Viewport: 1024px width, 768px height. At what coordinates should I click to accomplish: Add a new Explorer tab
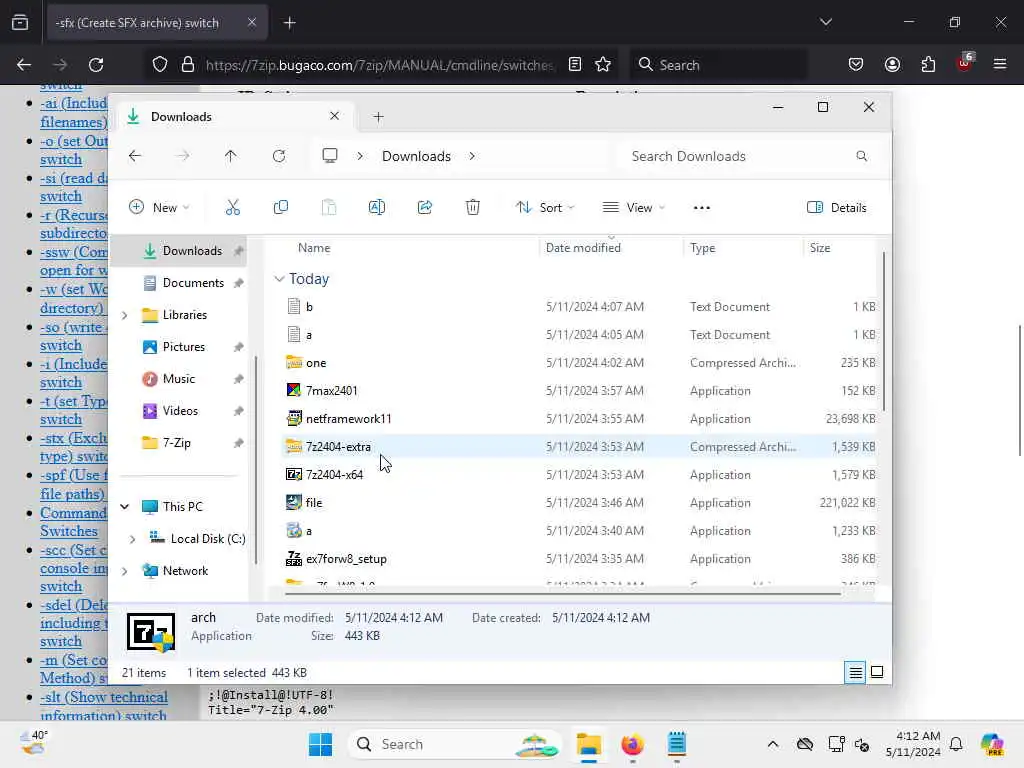(378, 117)
